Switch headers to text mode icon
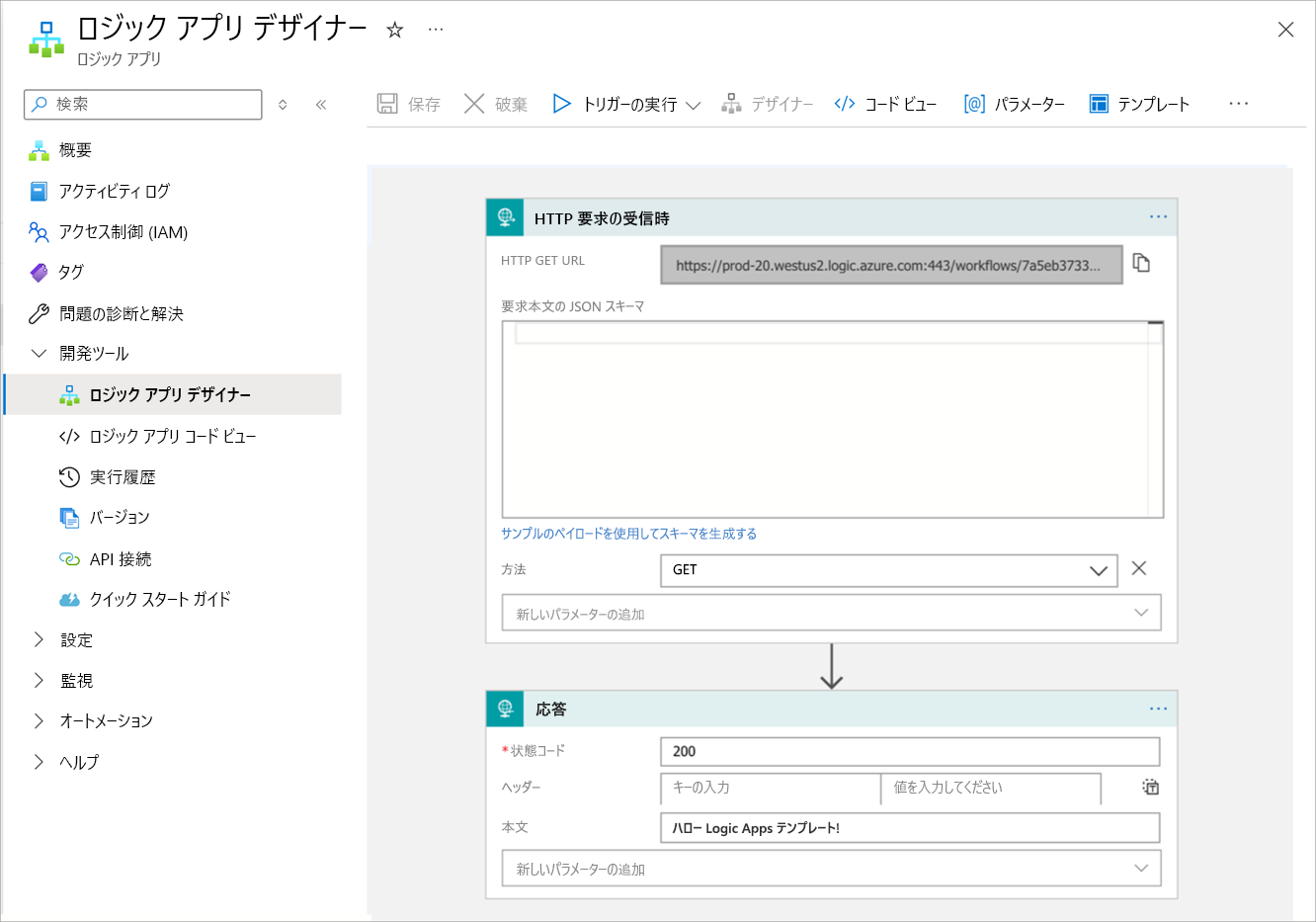This screenshot has width=1316, height=922. 1150,788
